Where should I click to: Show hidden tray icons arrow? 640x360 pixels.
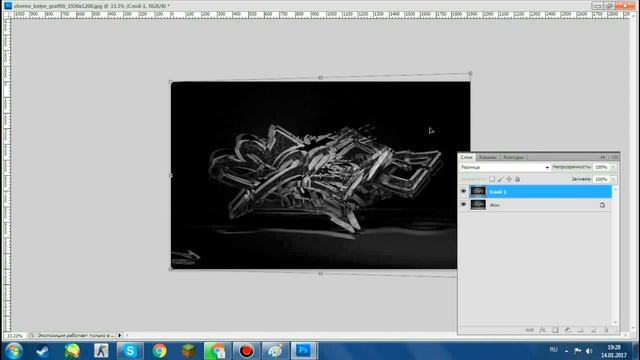point(567,351)
